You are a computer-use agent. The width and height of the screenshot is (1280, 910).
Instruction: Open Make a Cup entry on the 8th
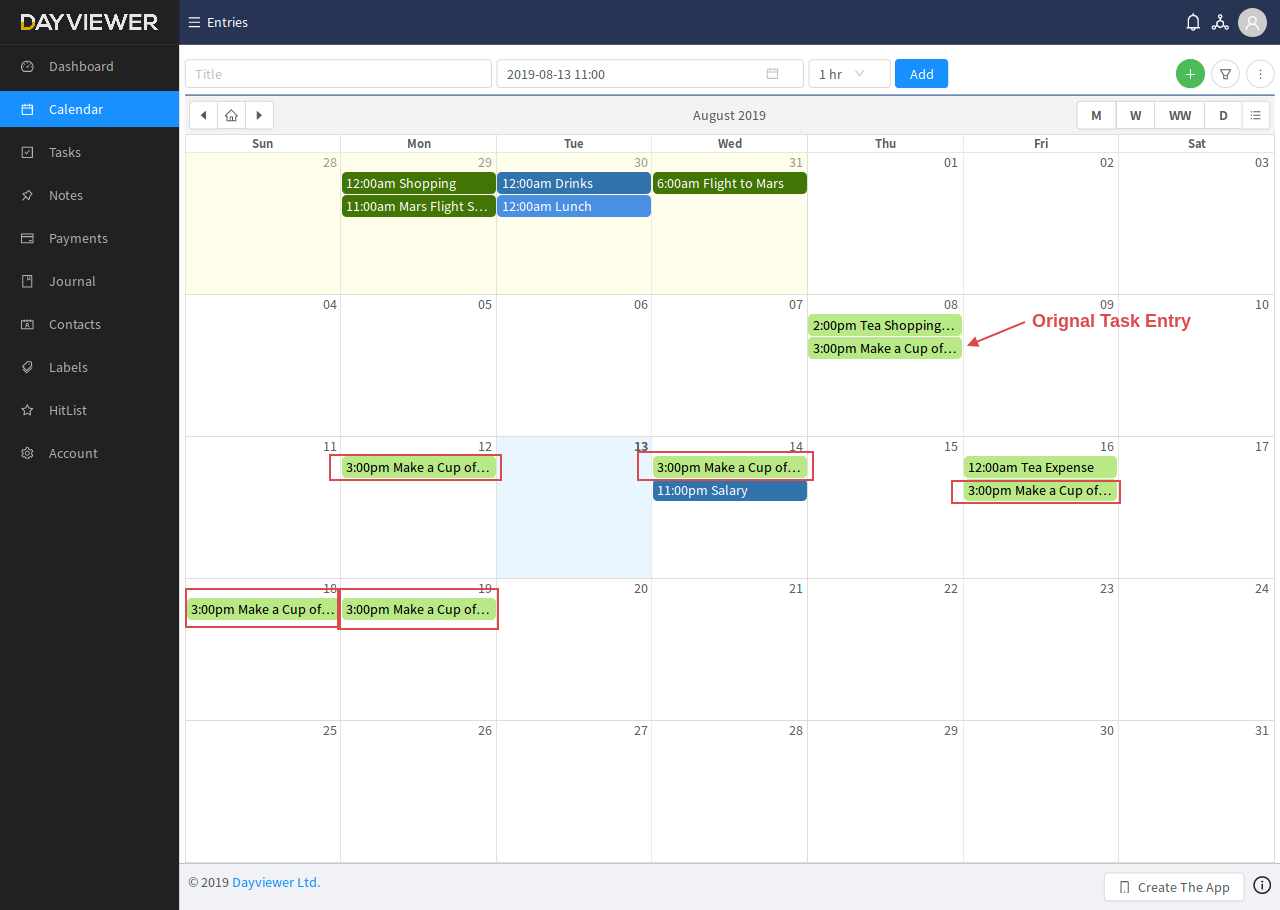(x=885, y=348)
